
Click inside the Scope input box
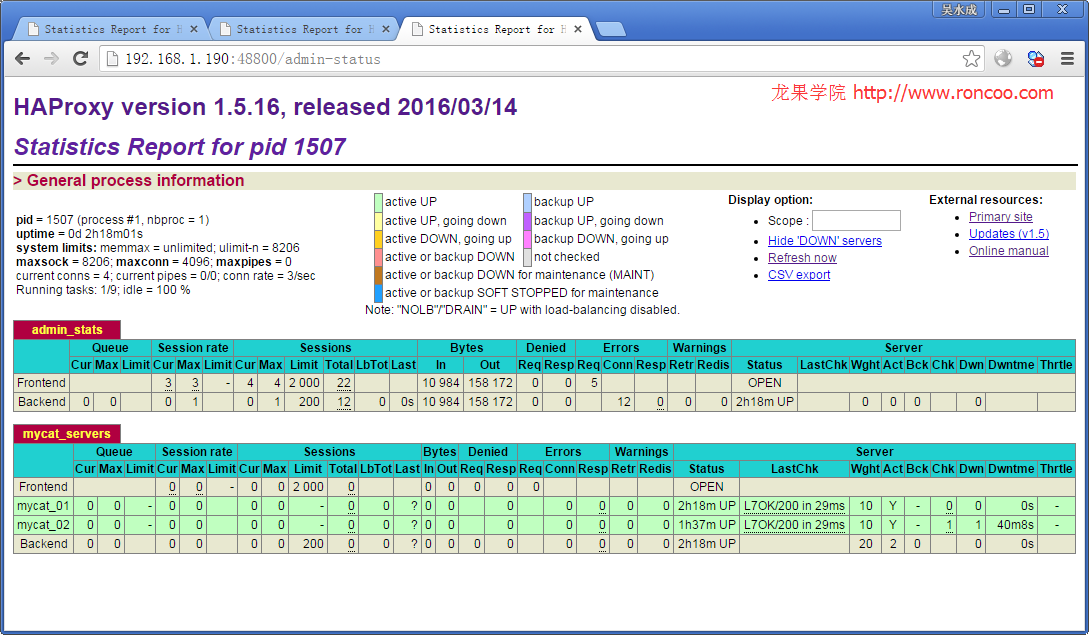[x=856, y=220]
